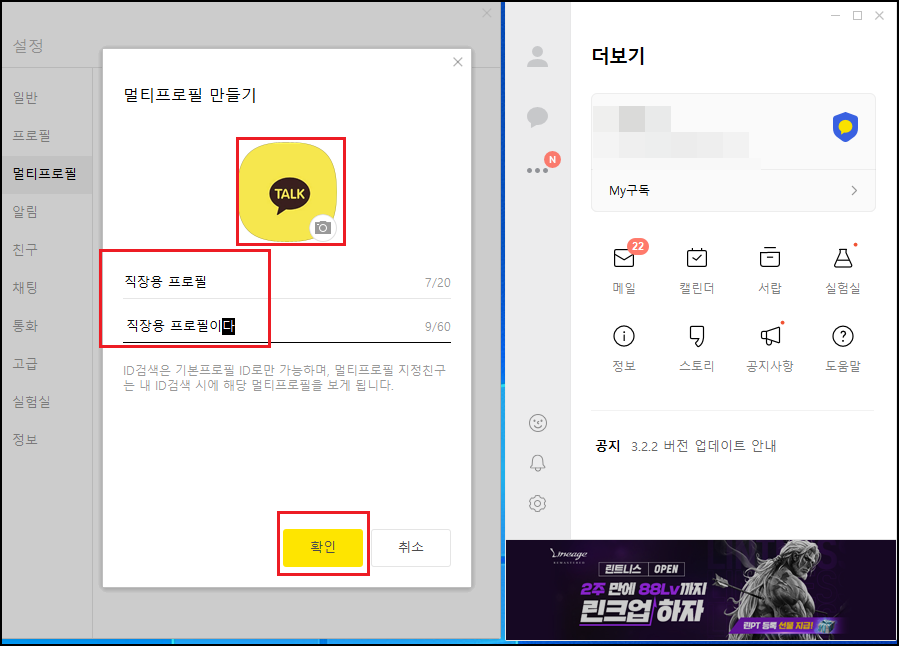Image resolution: width=899 pixels, height=646 pixels.
Task: Select the 멀티프로필 settings menu item
Action: click(45, 174)
